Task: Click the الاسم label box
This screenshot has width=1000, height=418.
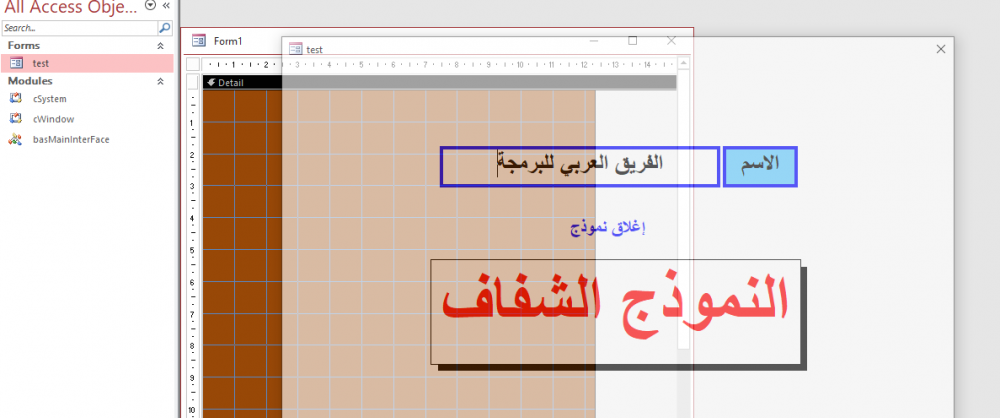Action: tap(760, 167)
